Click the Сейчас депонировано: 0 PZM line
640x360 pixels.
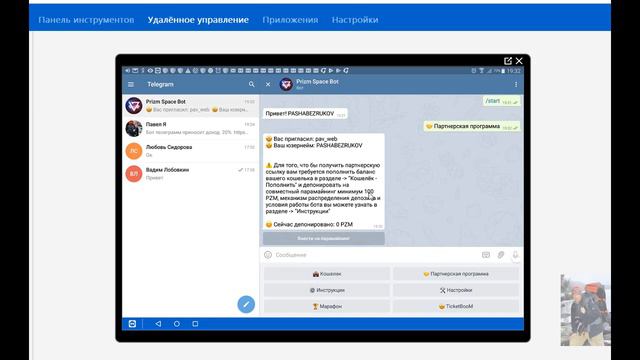(309, 224)
